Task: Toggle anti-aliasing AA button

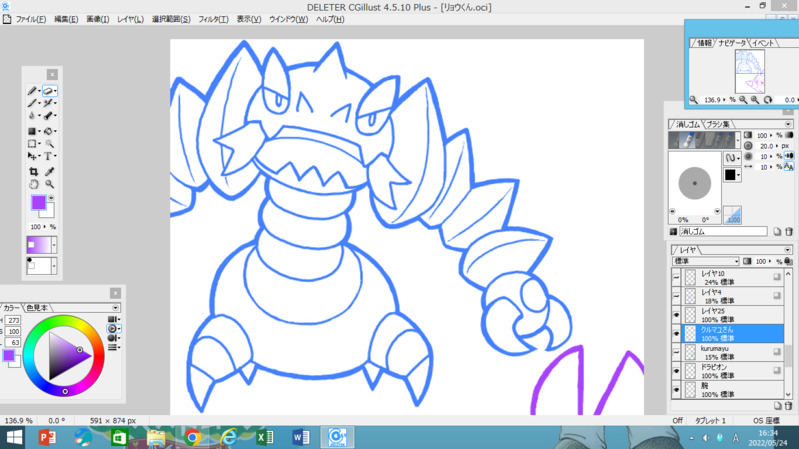Action: point(789,167)
